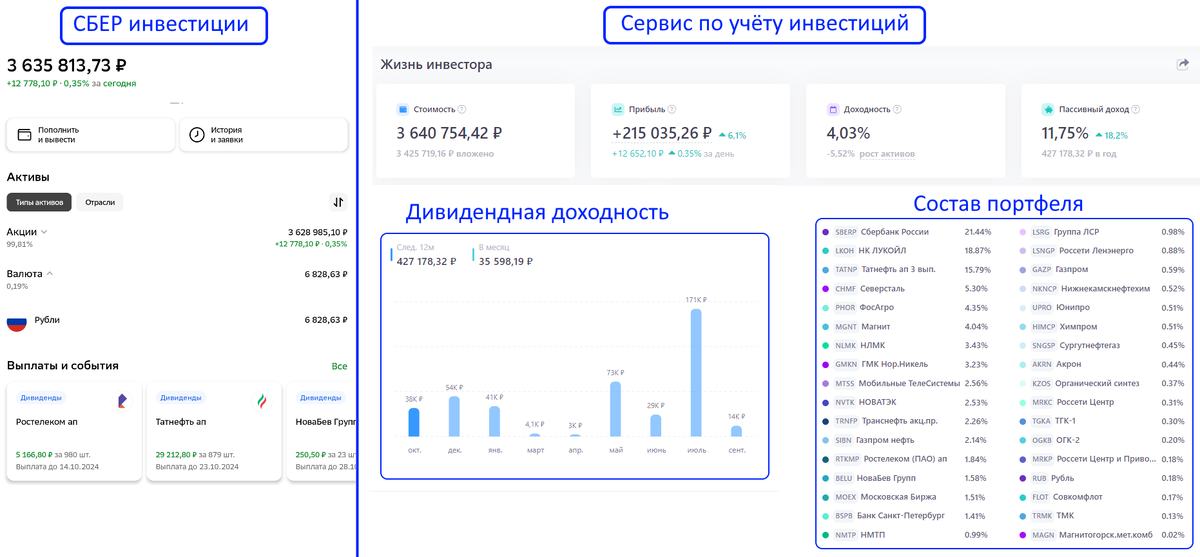
Task: Click the TATNP ticker badge
Action: (846, 270)
